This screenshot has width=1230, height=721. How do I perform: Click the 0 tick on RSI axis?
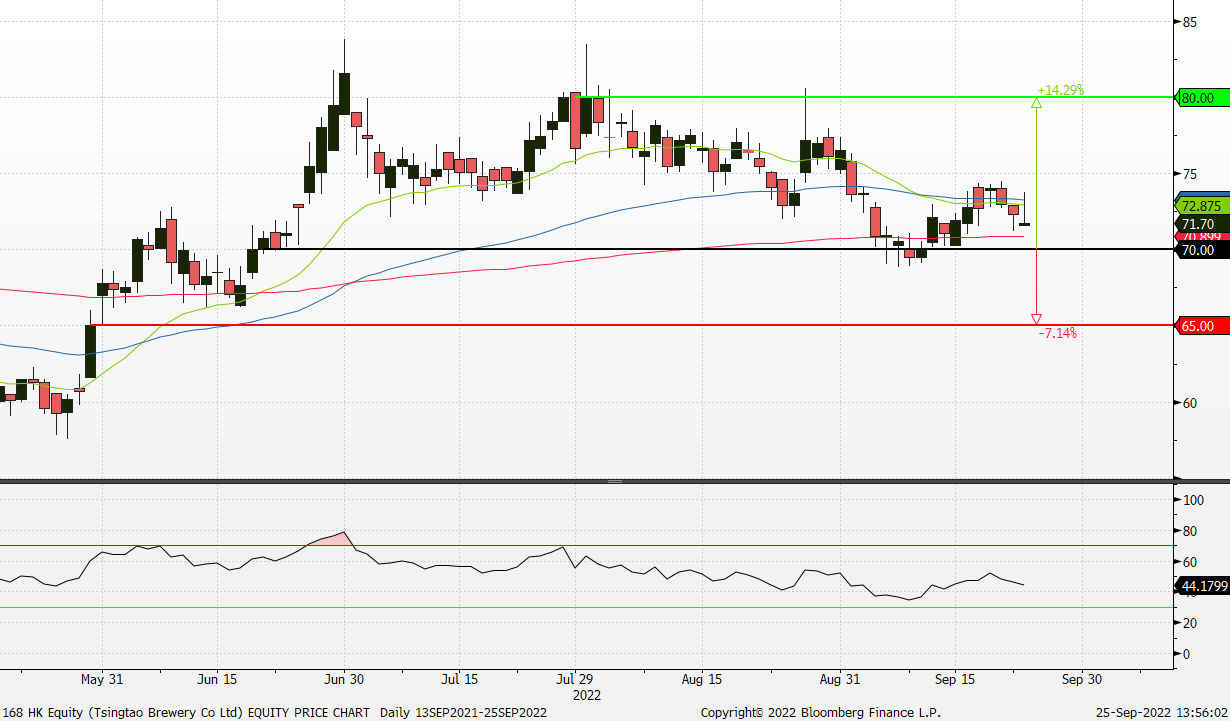tap(1187, 654)
